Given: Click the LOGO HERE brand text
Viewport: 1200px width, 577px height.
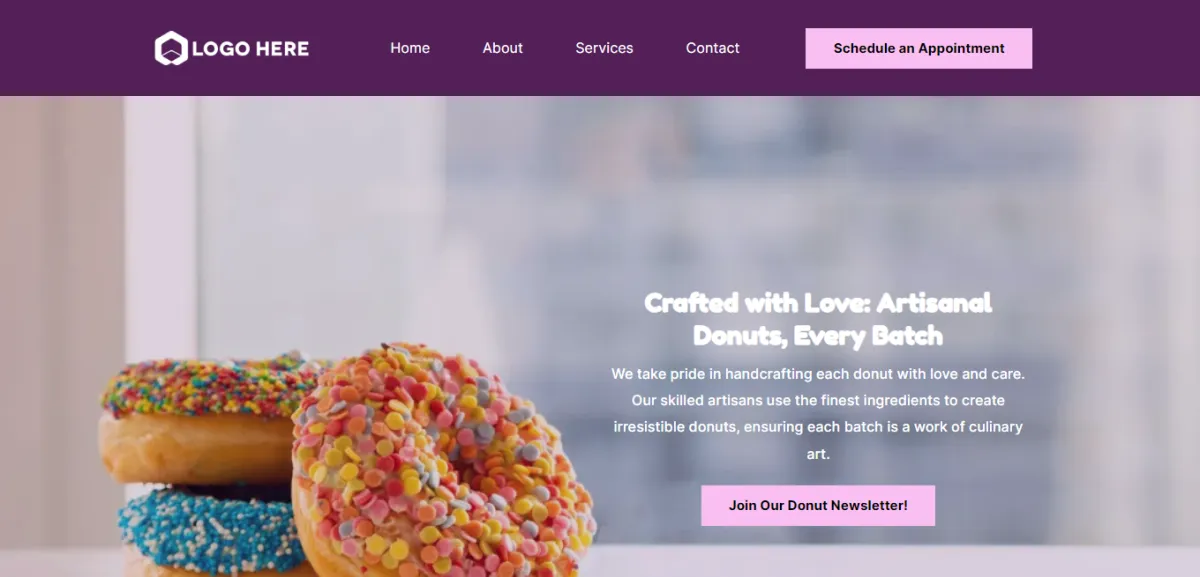Looking at the screenshot, I should [x=250, y=48].
